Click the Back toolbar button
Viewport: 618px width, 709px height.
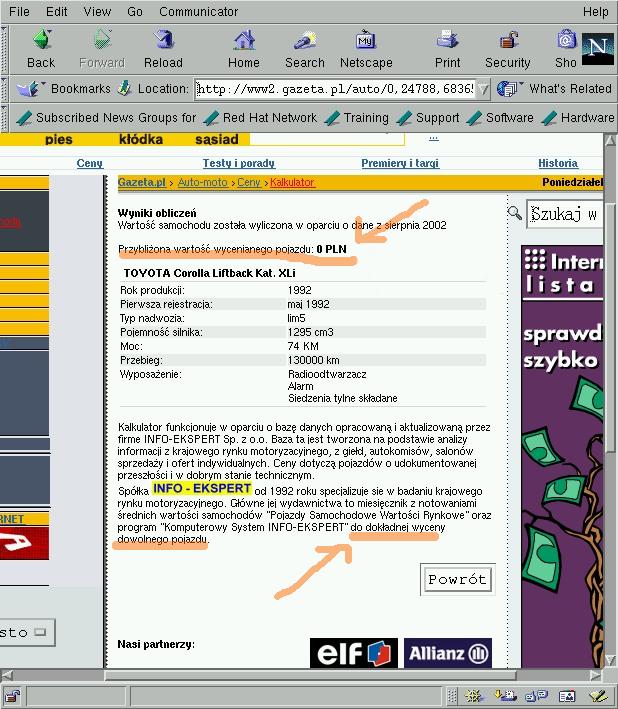coord(41,49)
